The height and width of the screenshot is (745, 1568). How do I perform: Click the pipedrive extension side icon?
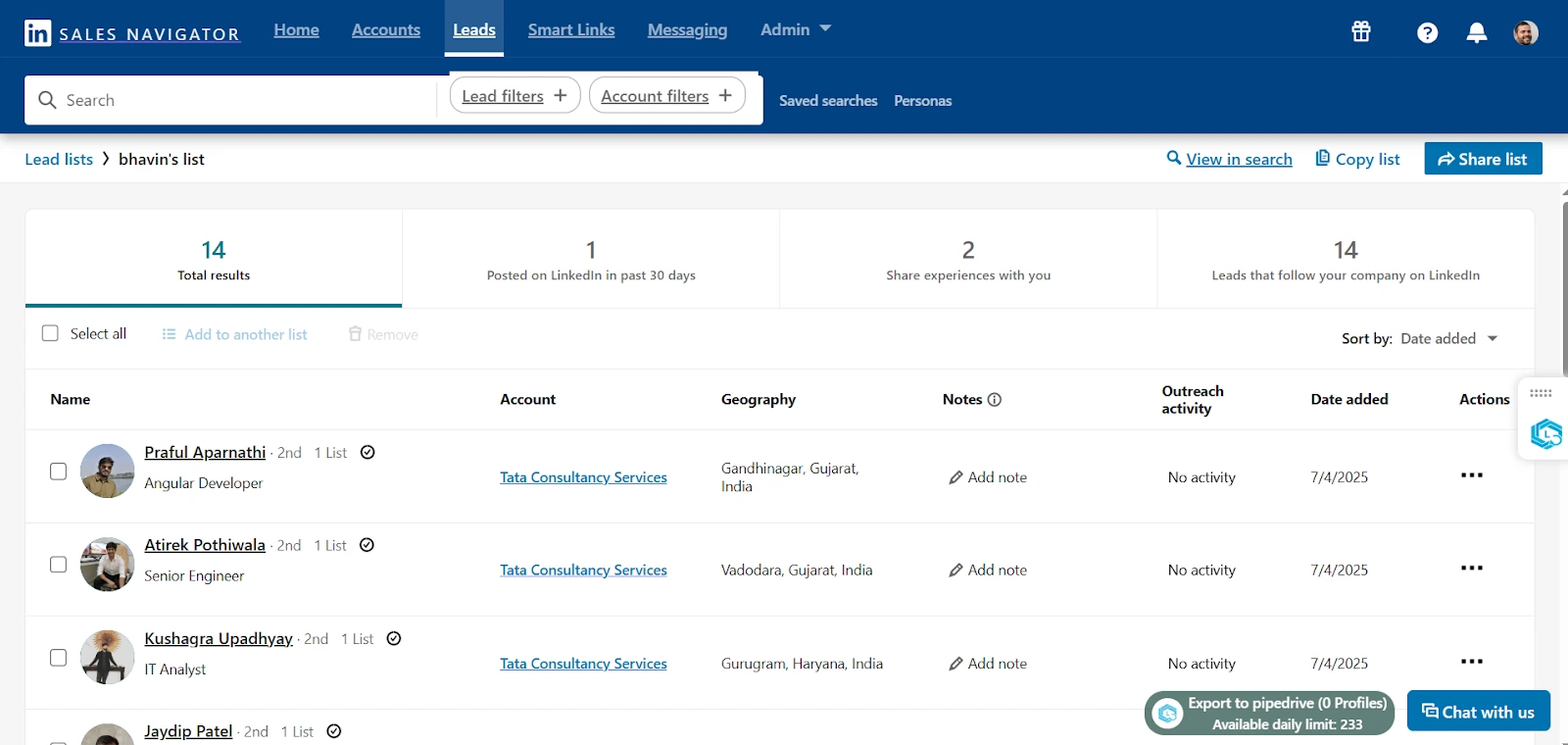click(x=1545, y=433)
